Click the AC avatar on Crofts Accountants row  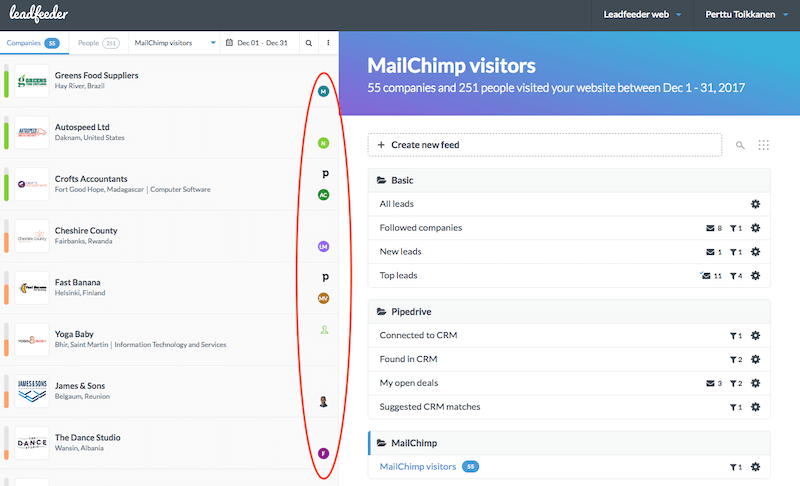coord(323,195)
